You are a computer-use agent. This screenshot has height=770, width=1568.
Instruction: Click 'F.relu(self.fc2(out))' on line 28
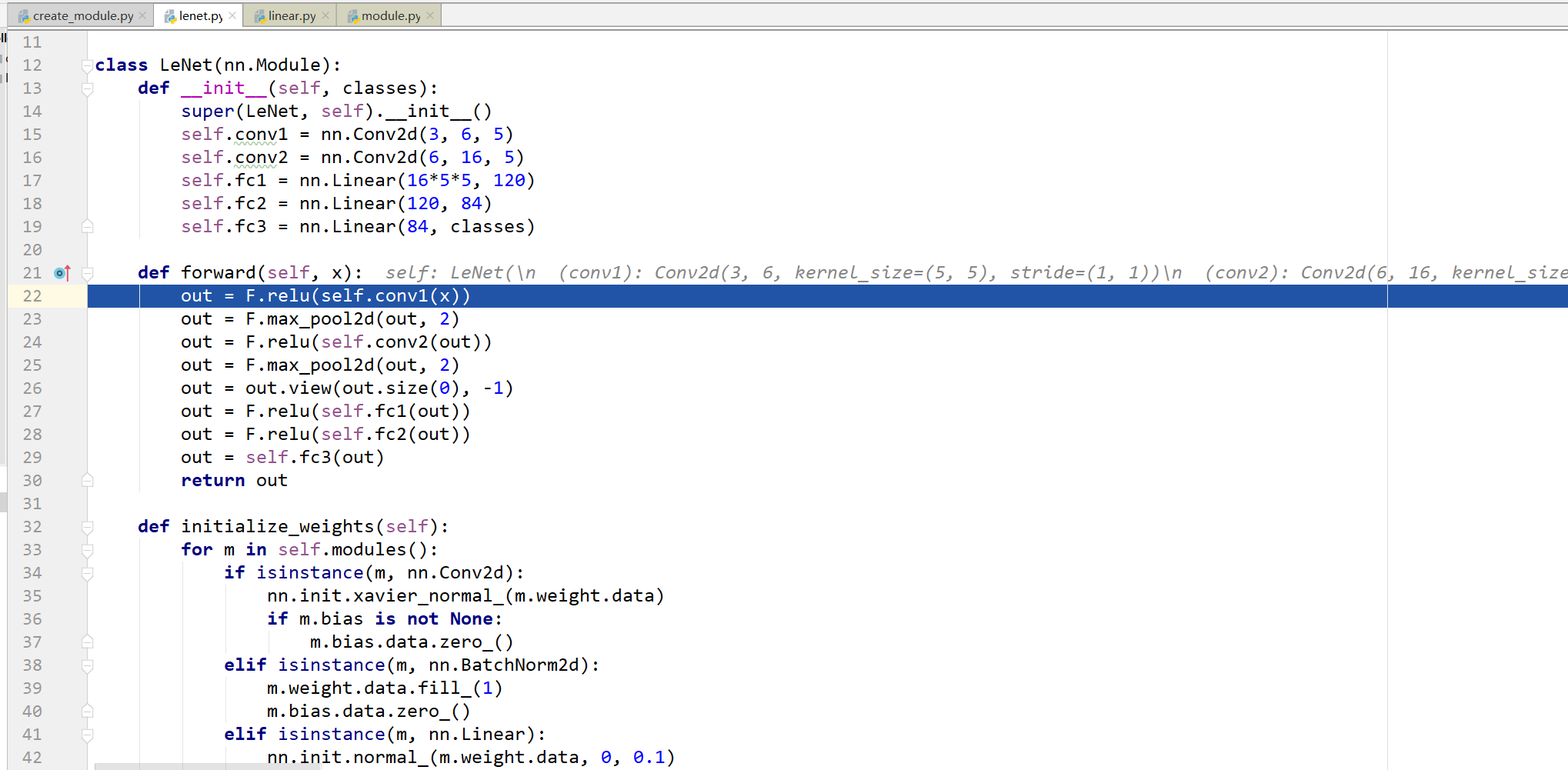(358, 435)
